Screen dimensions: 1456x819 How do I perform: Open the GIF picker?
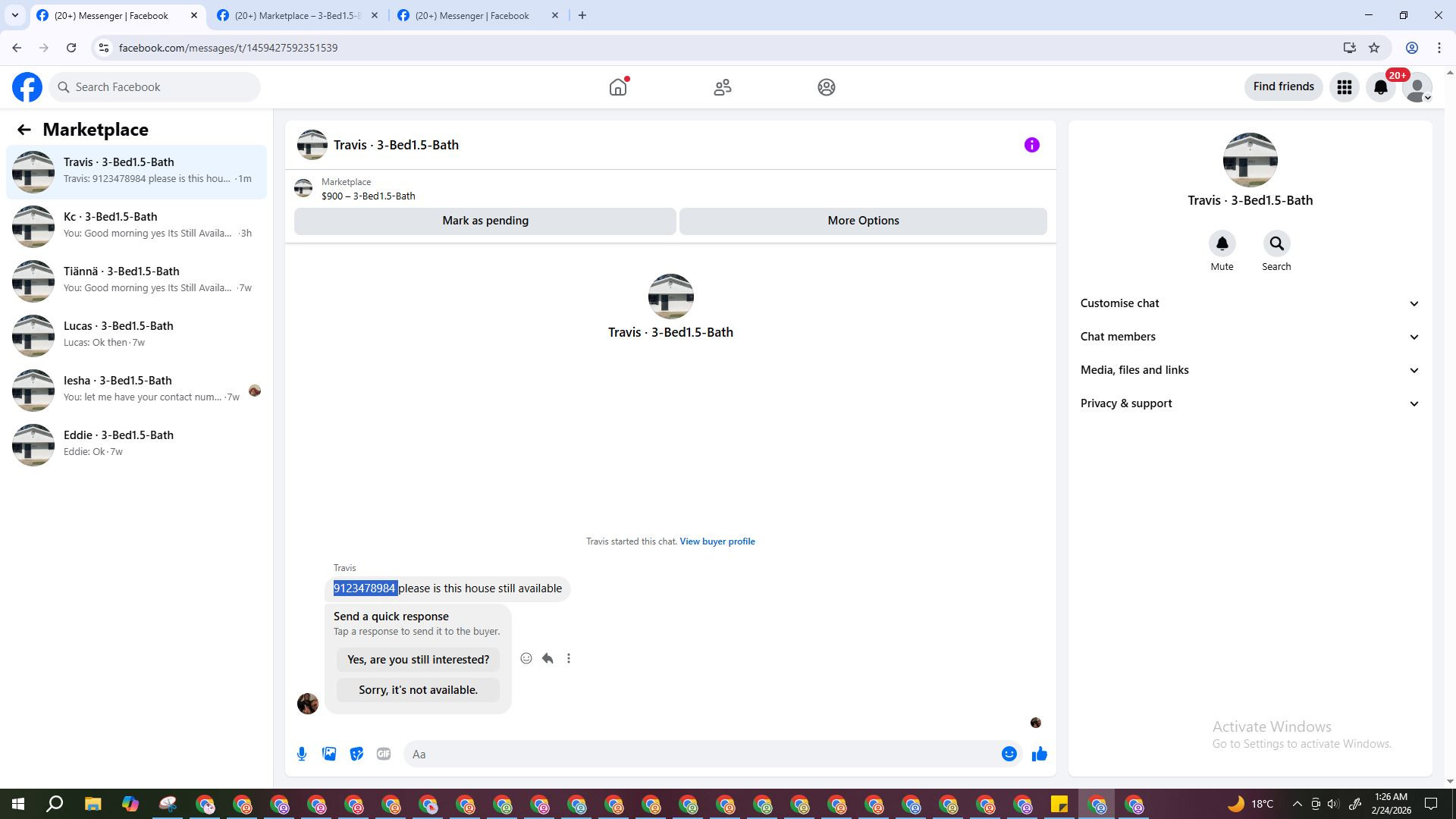click(x=384, y=754)
